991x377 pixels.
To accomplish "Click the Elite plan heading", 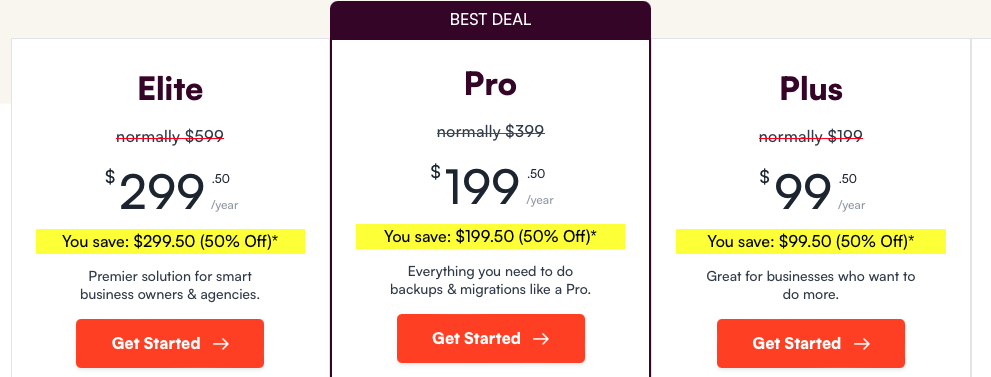I will coord(170,89).
